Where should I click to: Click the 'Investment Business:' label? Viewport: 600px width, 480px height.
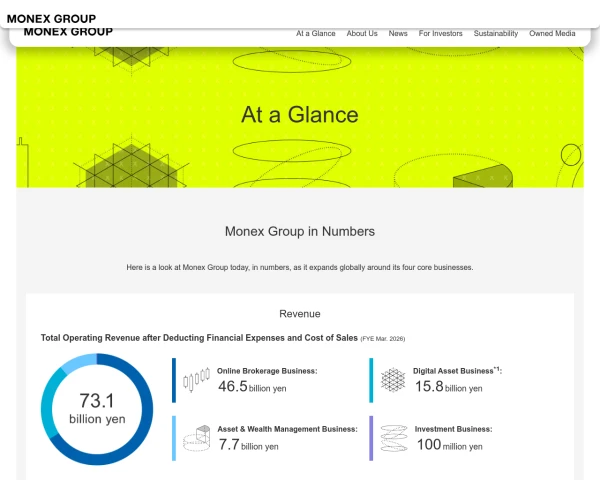(453, 429)
